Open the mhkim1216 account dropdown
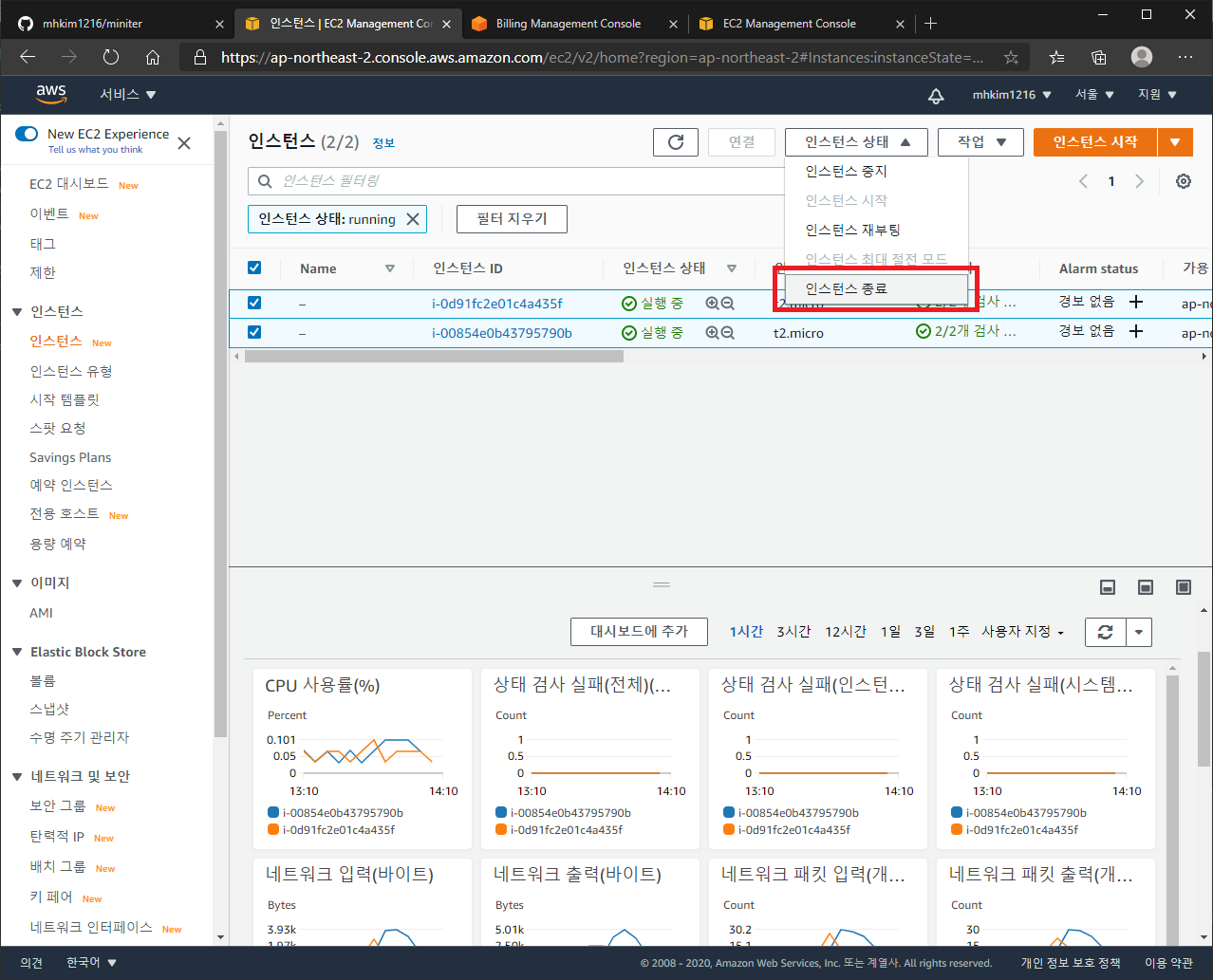Image resolution: width=1213 pixels, height=980 pixels. [x=1012, y=95]
